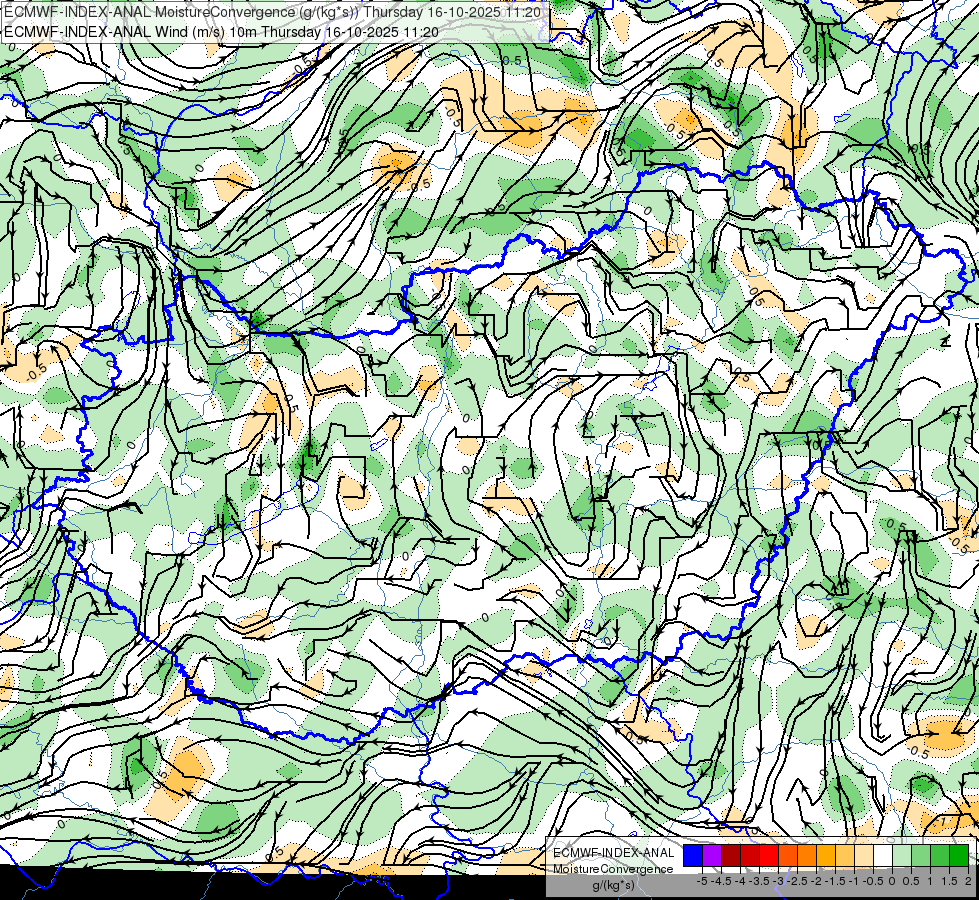This screenshot has height=900, width=979.
Task: Click the legend tick value '-1.5'
Action: click(835, 881)
